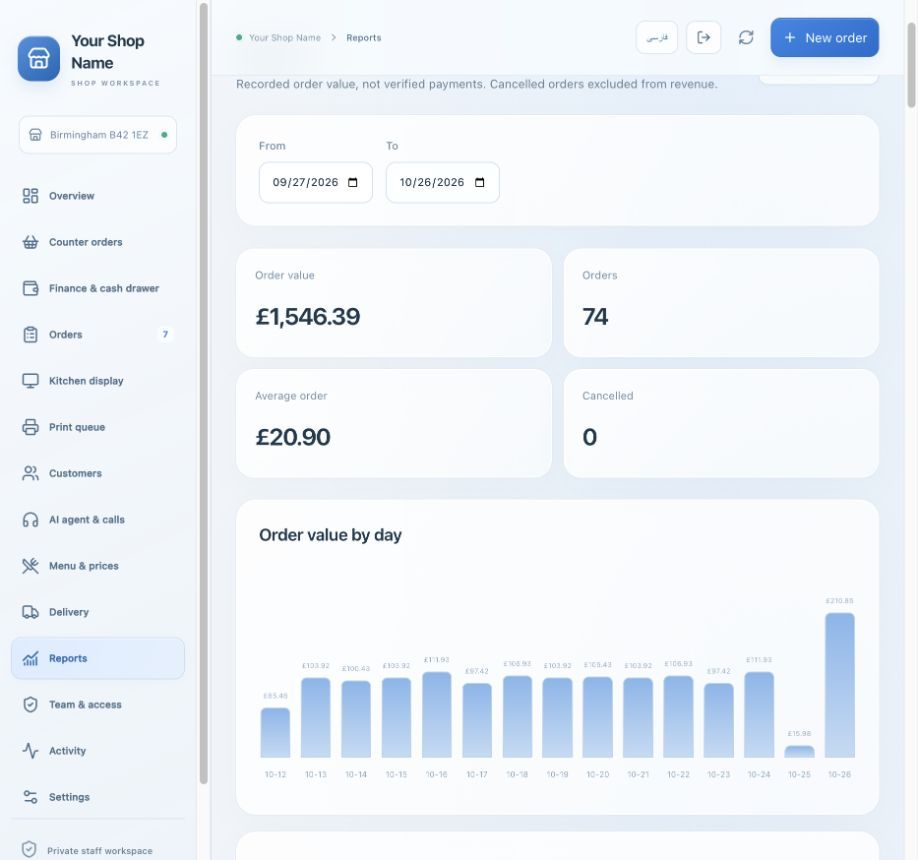The width and height of the screenshot is (918, 860).
Task: Open Menu & prices utensils icon
Action: tap(30, 566)
